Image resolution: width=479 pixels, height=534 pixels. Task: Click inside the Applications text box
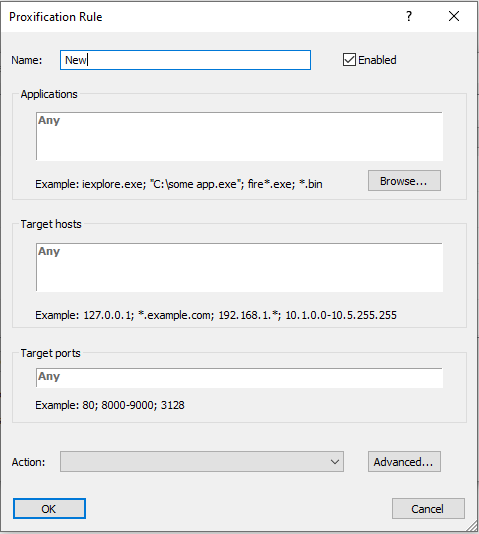(x=239, y=136)
